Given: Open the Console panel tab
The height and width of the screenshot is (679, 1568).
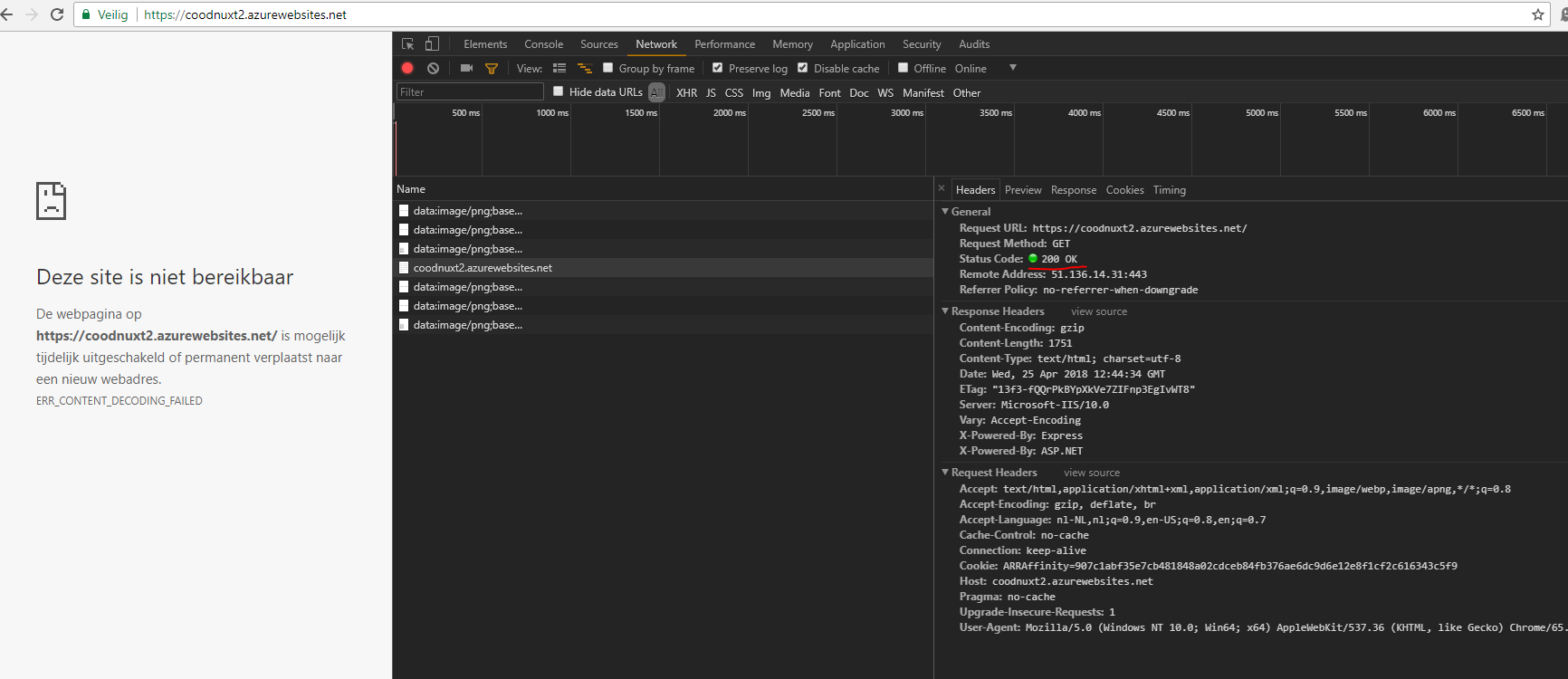Looking at the screenshot, I should 543,43.
